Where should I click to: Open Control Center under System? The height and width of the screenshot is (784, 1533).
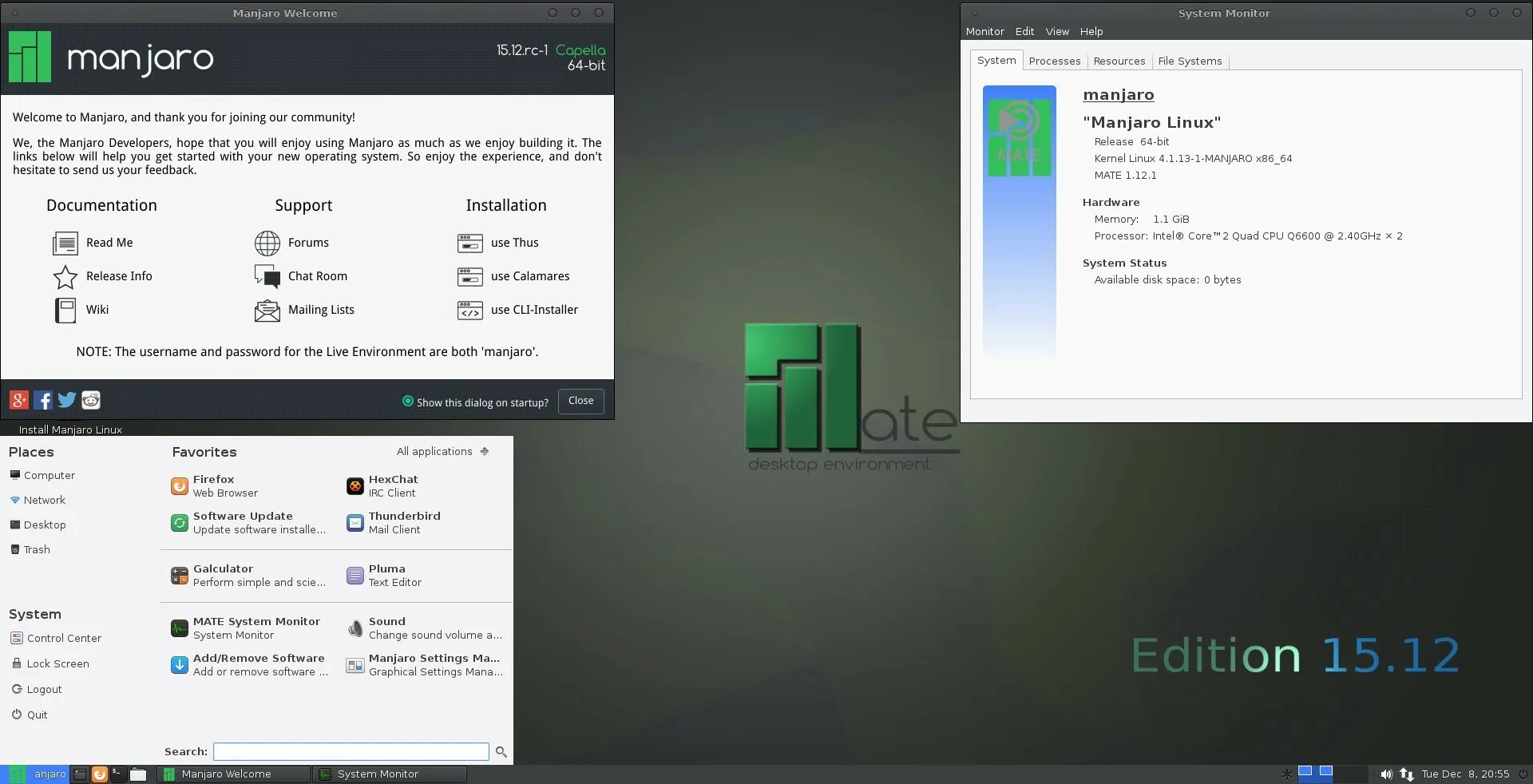point(56,638)
